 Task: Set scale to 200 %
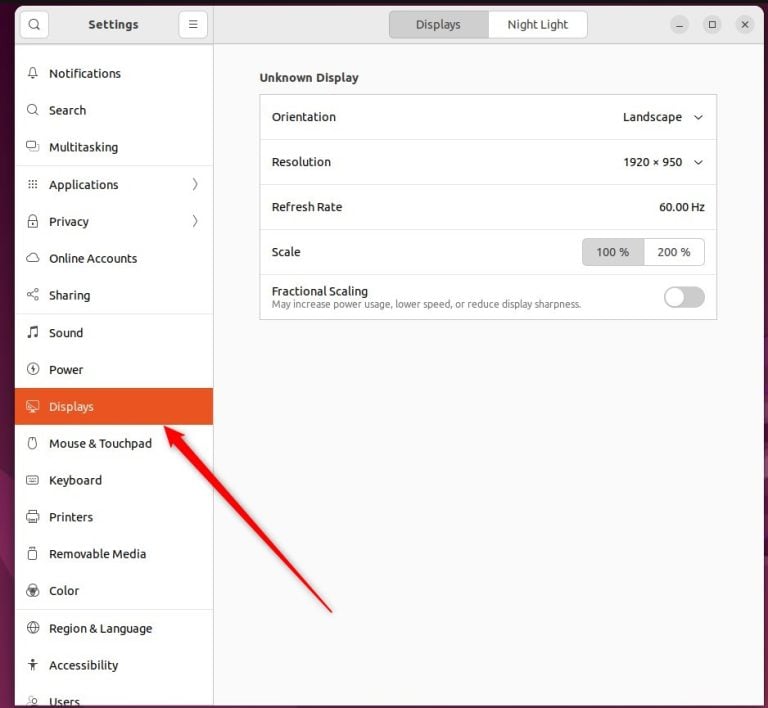(674, 252)
